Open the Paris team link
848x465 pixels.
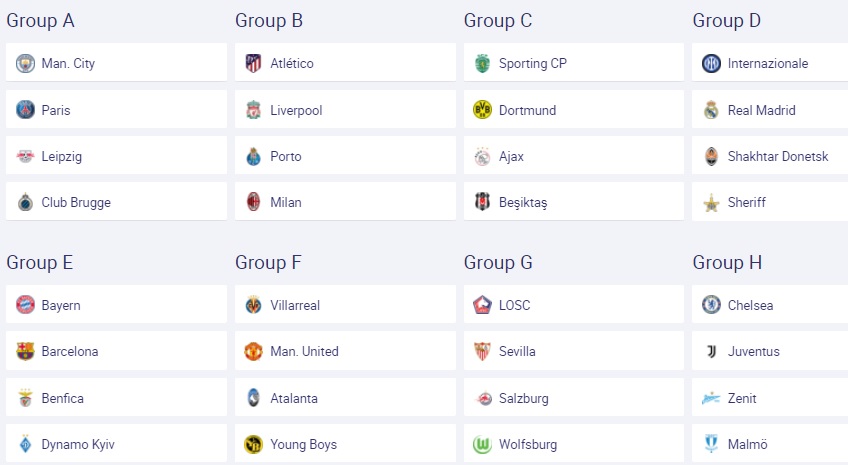tap(56, 110)
